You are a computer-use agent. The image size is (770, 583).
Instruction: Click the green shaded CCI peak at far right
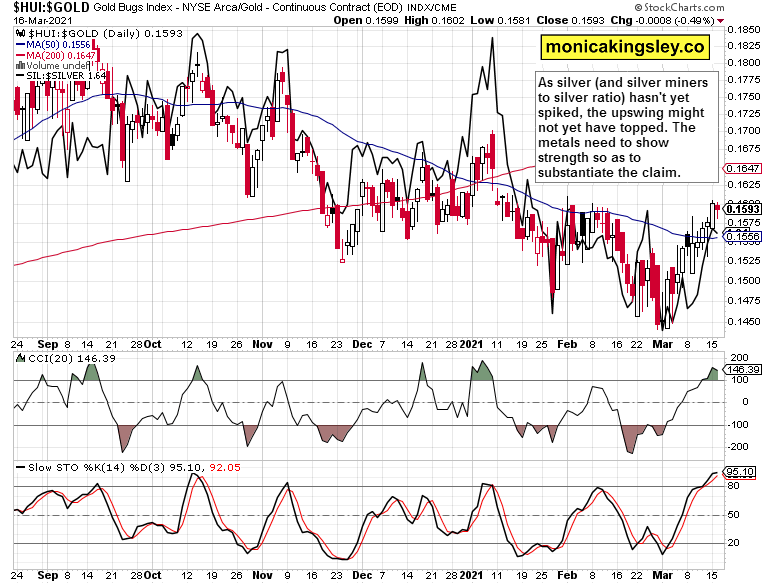(713, 374)
